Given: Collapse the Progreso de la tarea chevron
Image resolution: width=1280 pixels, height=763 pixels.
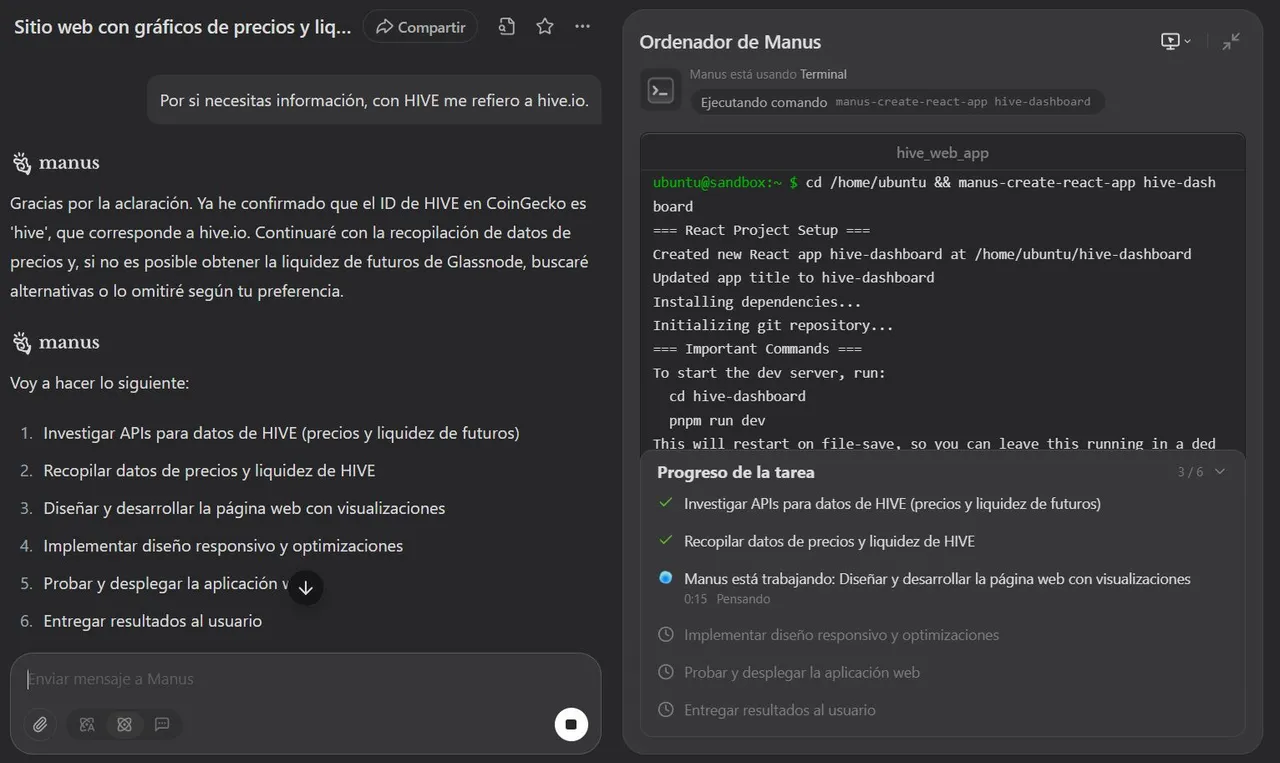Looking at the screenshot, I should (x=1220, y=472).
